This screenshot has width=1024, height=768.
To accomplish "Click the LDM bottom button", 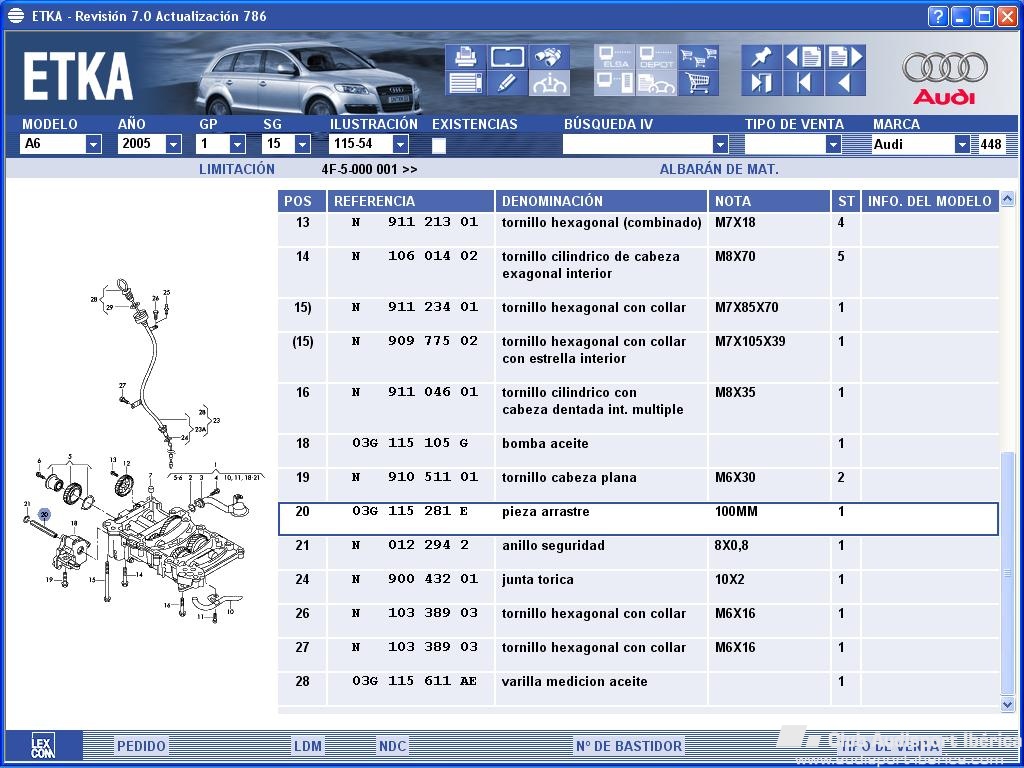I will (x=308, y=746).
